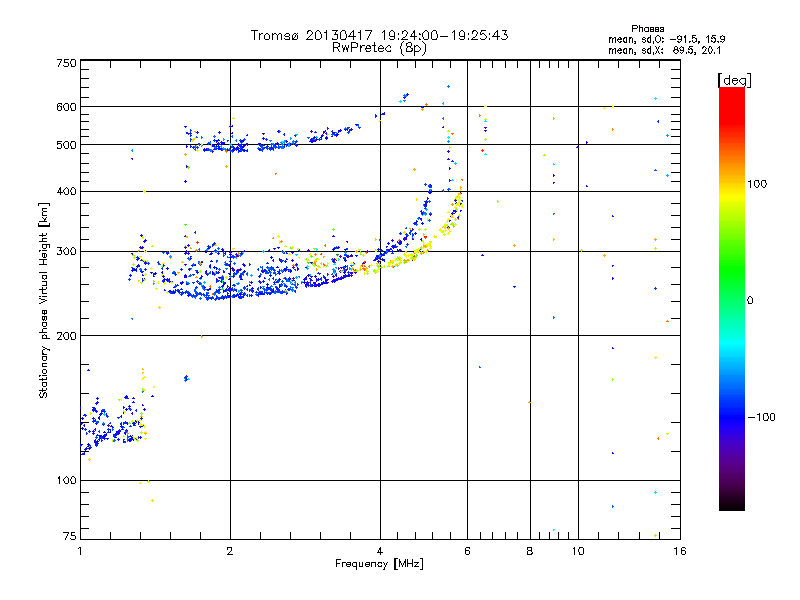Click the y-axis label '750'

pos(66,63)
